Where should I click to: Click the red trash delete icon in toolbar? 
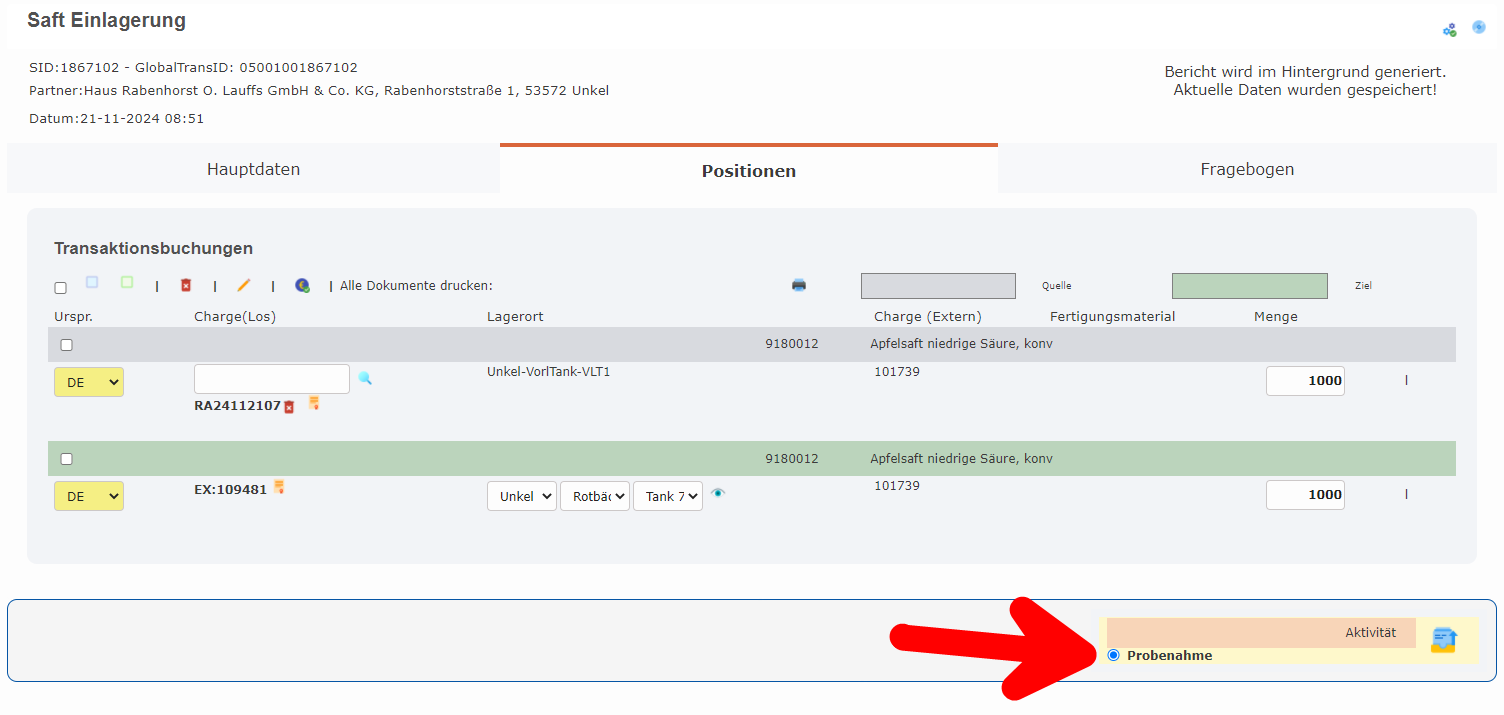[185, 285]
